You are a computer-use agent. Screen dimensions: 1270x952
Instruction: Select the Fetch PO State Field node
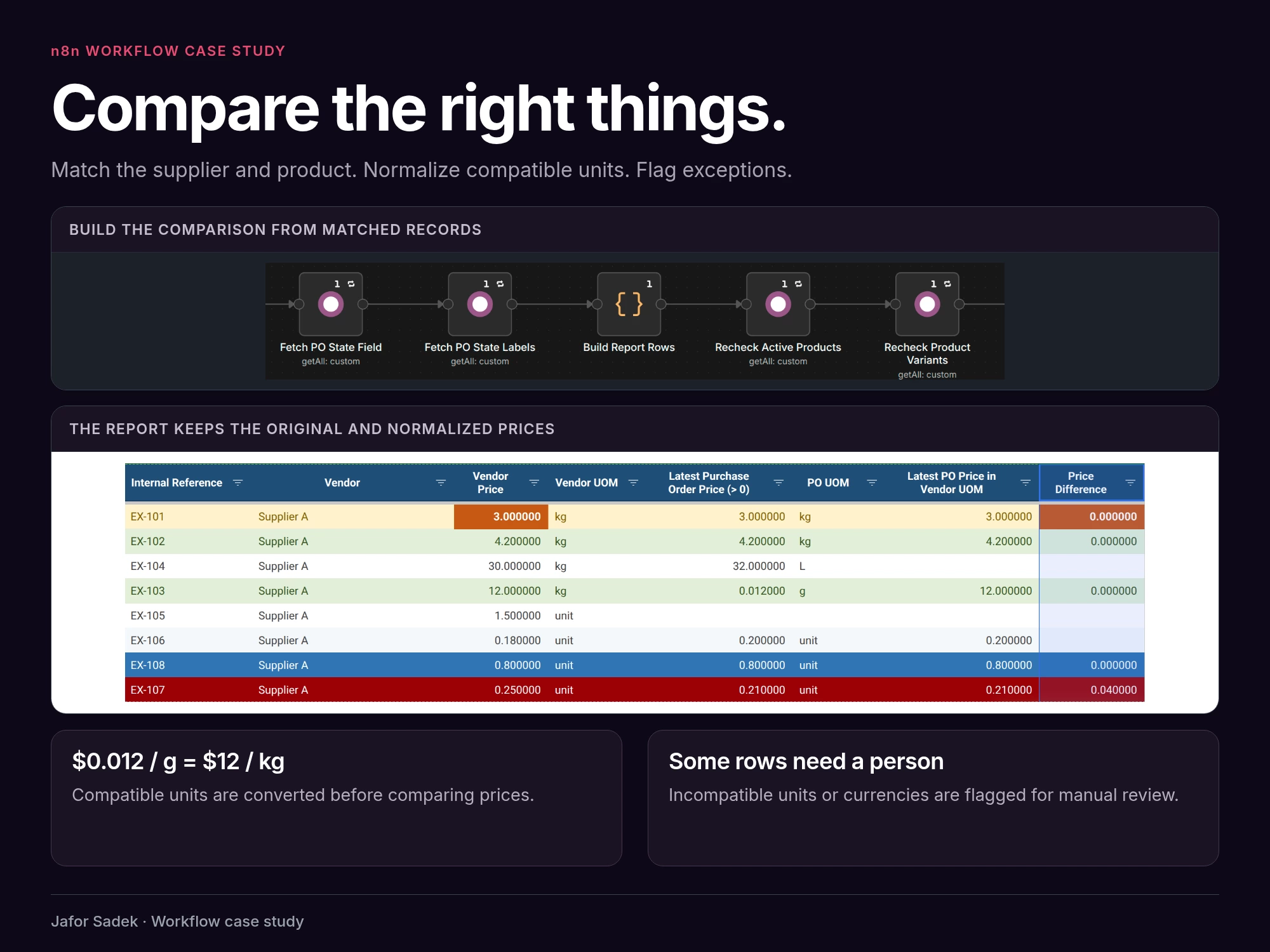(x=330, y=304)
